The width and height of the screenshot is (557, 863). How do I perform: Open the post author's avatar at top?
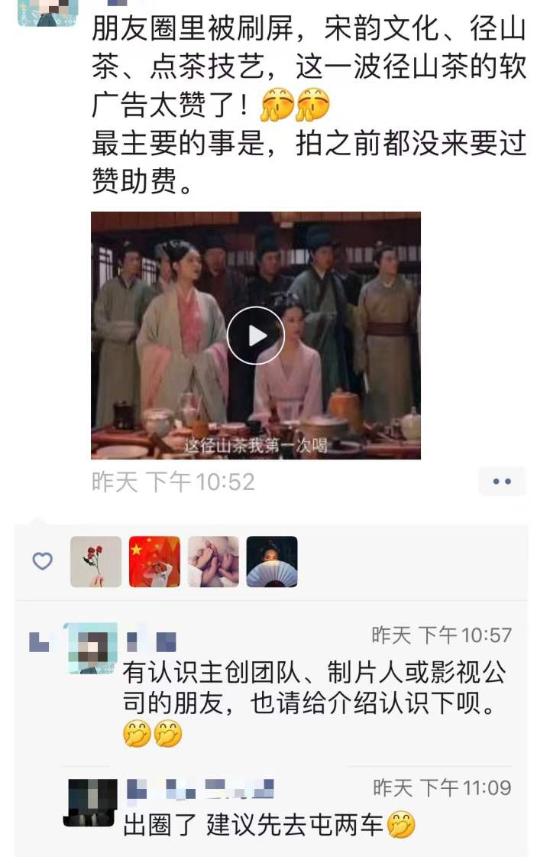click(x=48, y=12)
